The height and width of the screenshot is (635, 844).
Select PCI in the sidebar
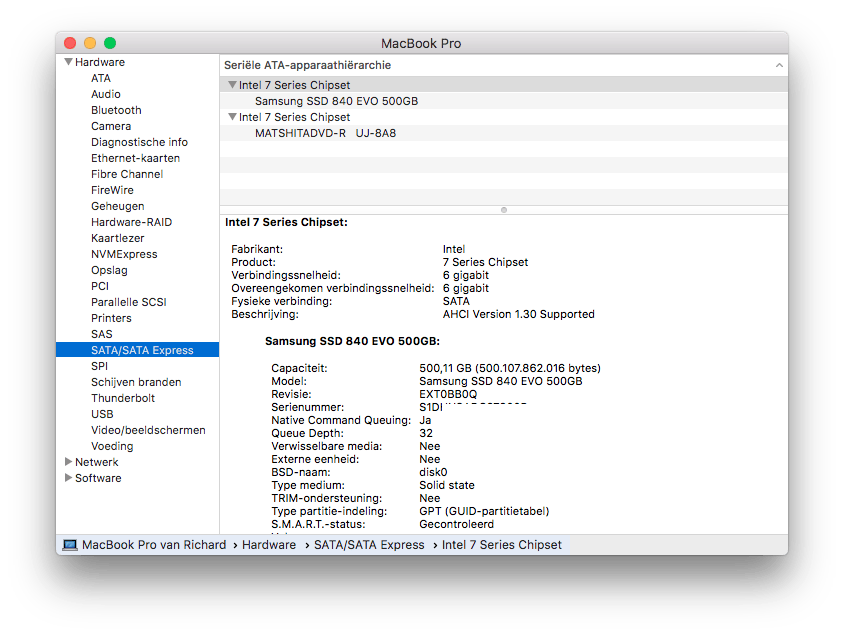coord(100,286)
